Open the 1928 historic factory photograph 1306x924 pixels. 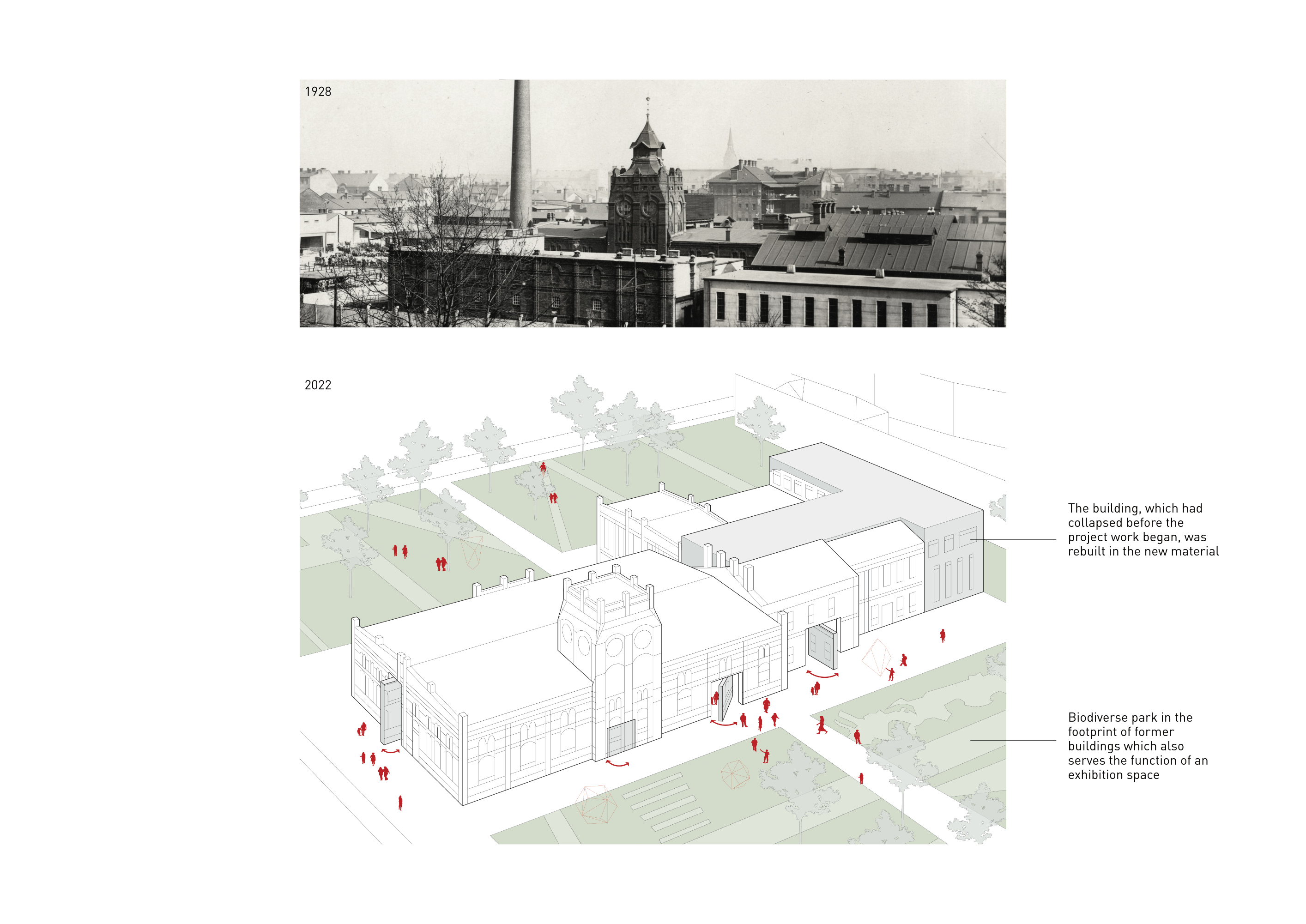(x=653, y=203)
